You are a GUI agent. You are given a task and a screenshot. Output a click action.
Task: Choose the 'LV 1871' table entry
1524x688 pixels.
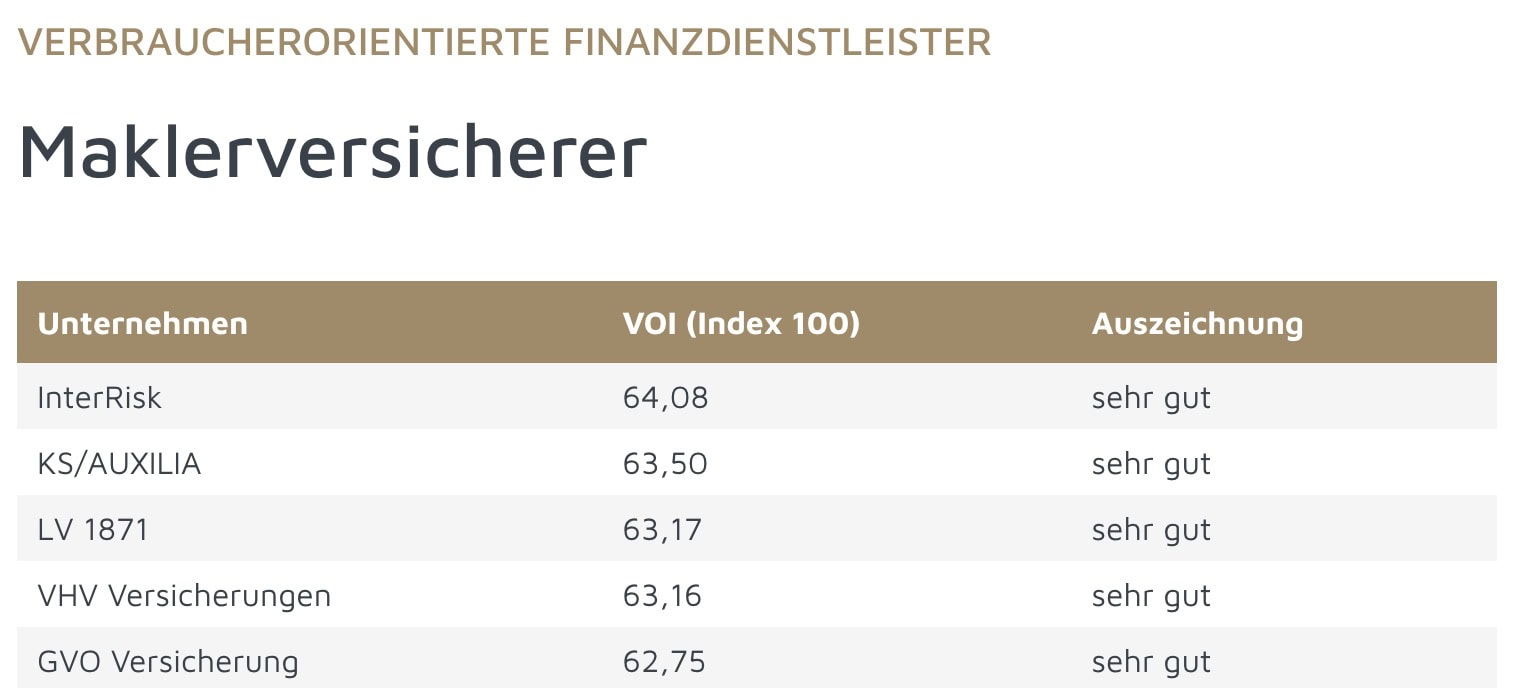(93, 530)
